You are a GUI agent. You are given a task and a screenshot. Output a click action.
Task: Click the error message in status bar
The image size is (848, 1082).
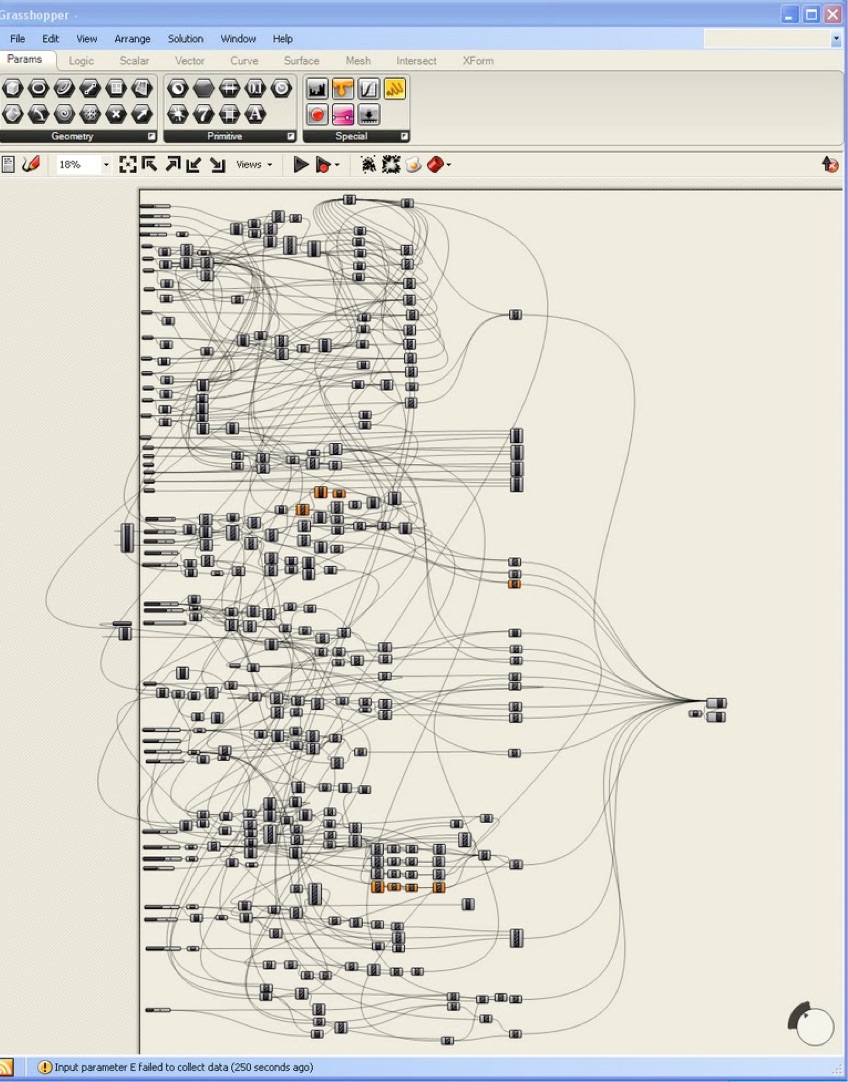click(180, 1067)
